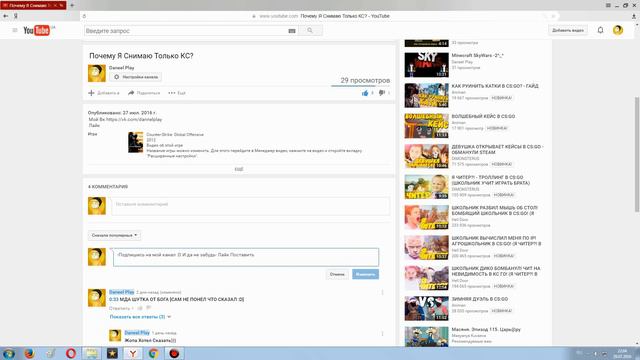Click the 'Counter-Strike: Global Offensive' game title

pyautogui.click(x=175, y=134)
